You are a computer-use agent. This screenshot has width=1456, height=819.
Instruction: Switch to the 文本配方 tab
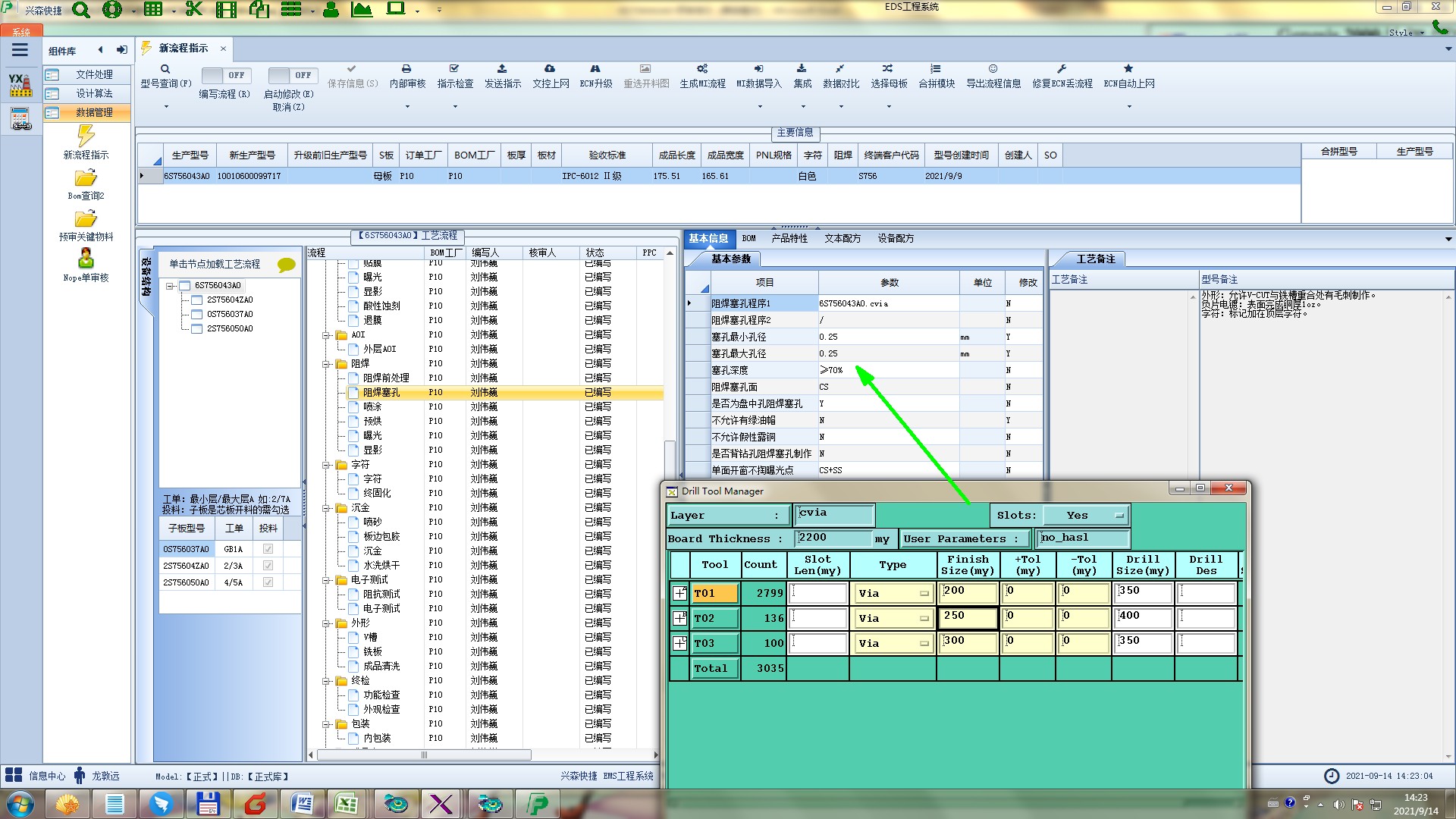[843, 238]
